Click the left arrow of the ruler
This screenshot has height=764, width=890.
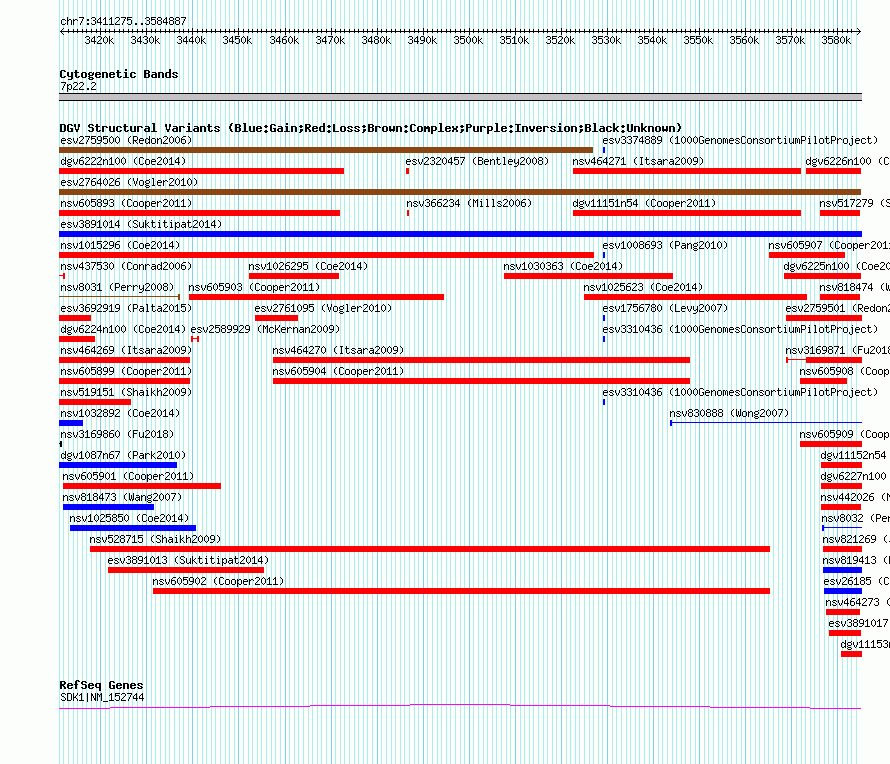[62, 31]
